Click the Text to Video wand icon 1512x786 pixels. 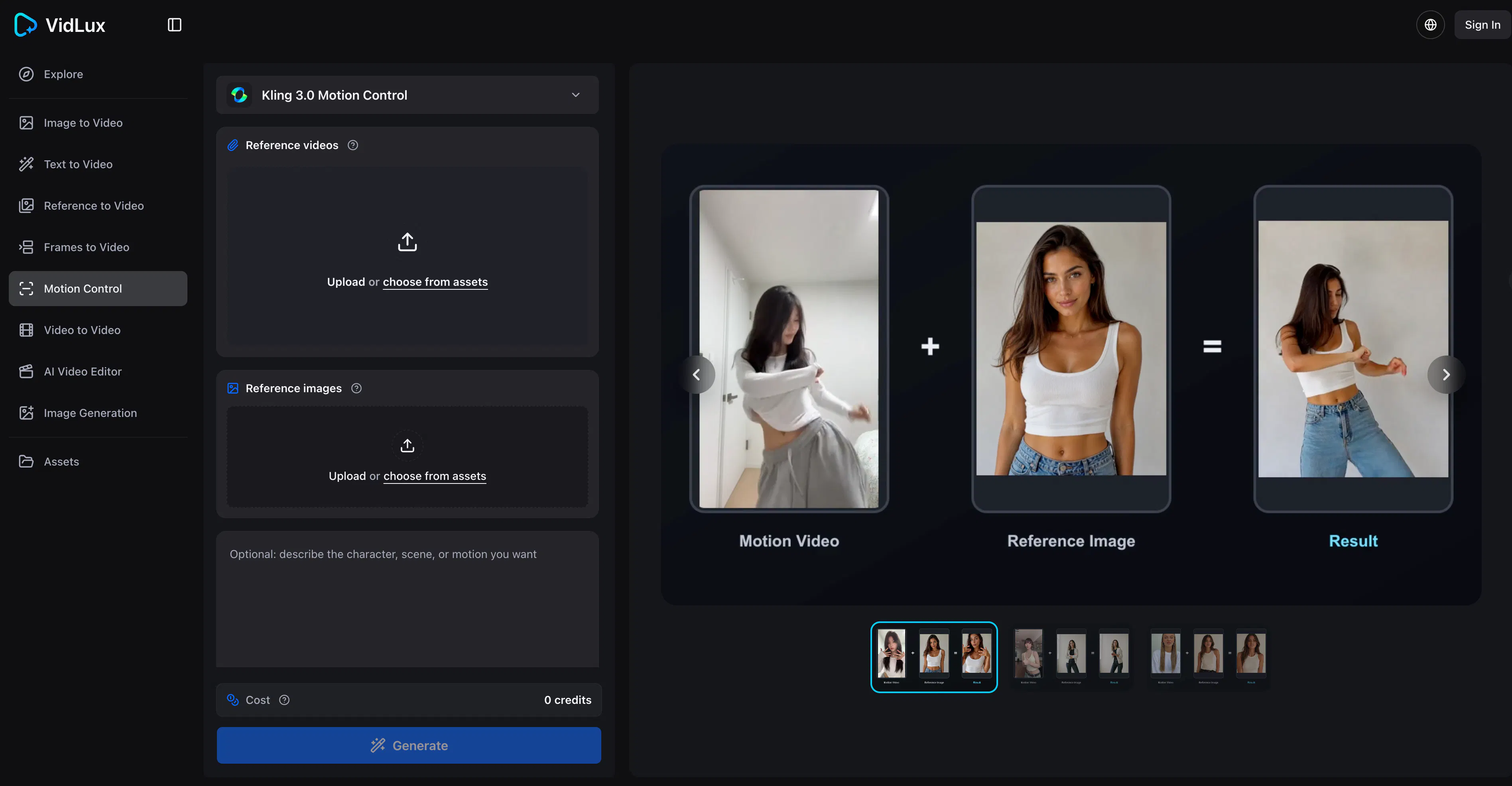tap(26, 164)
